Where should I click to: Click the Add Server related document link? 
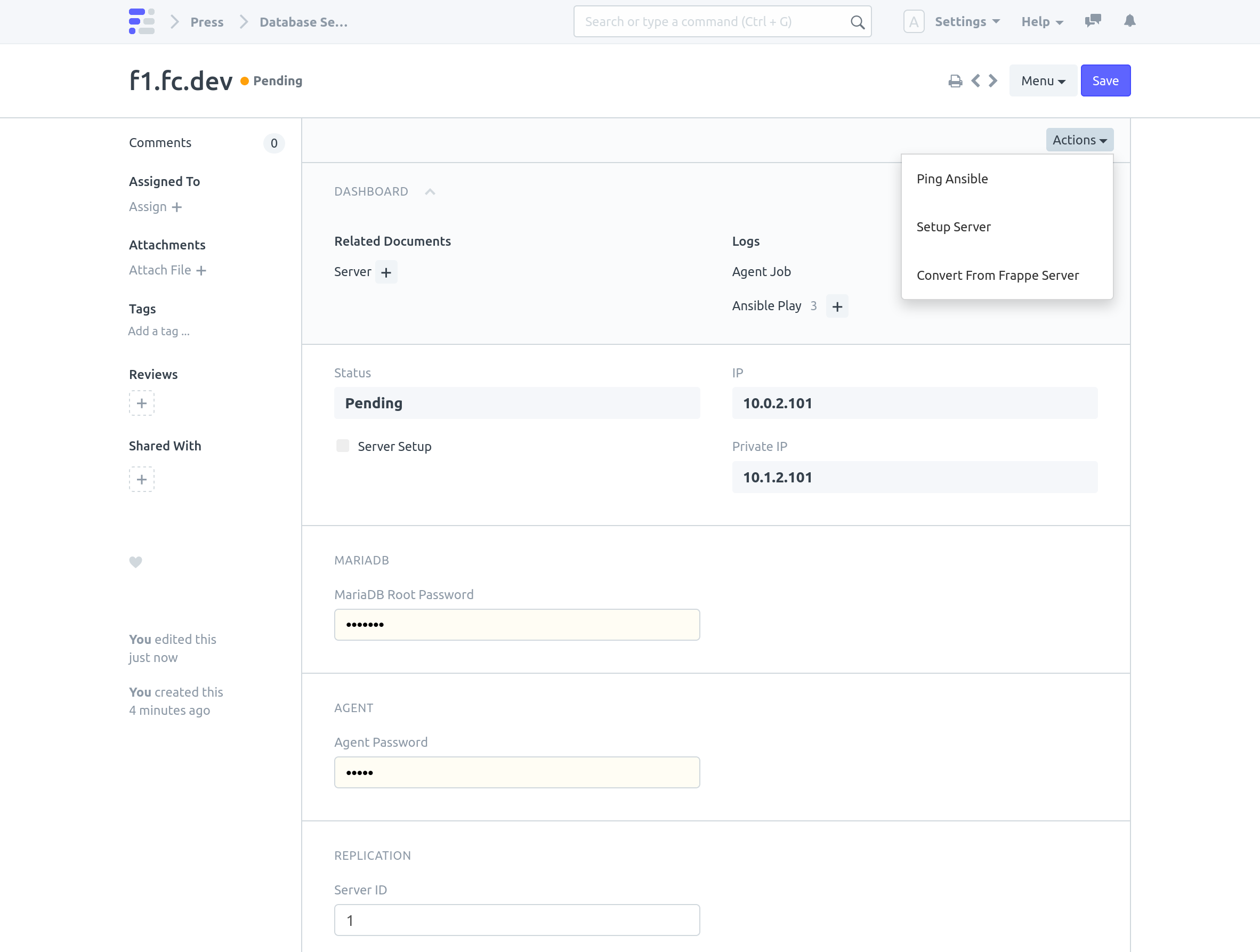[386, 271]
